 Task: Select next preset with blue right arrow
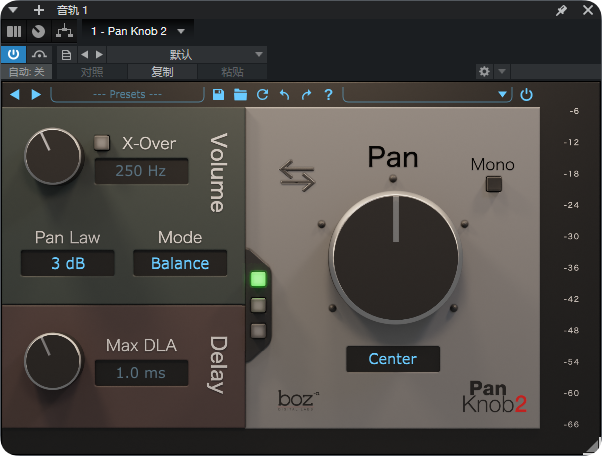pos(36,94)
